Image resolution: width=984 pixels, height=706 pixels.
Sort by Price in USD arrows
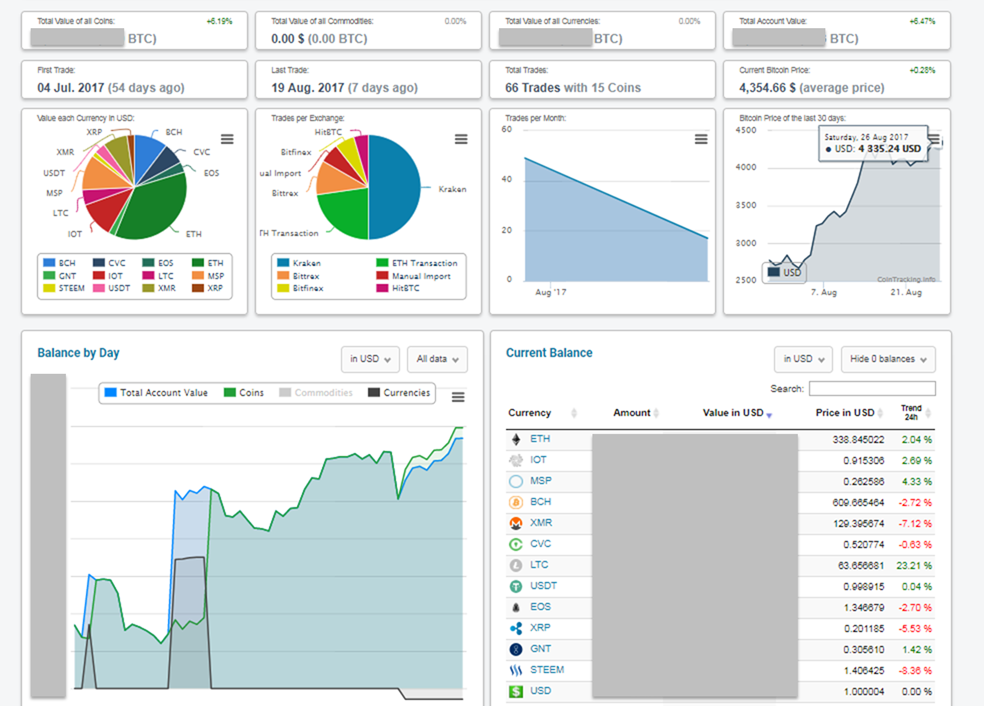tap(880, 413)
